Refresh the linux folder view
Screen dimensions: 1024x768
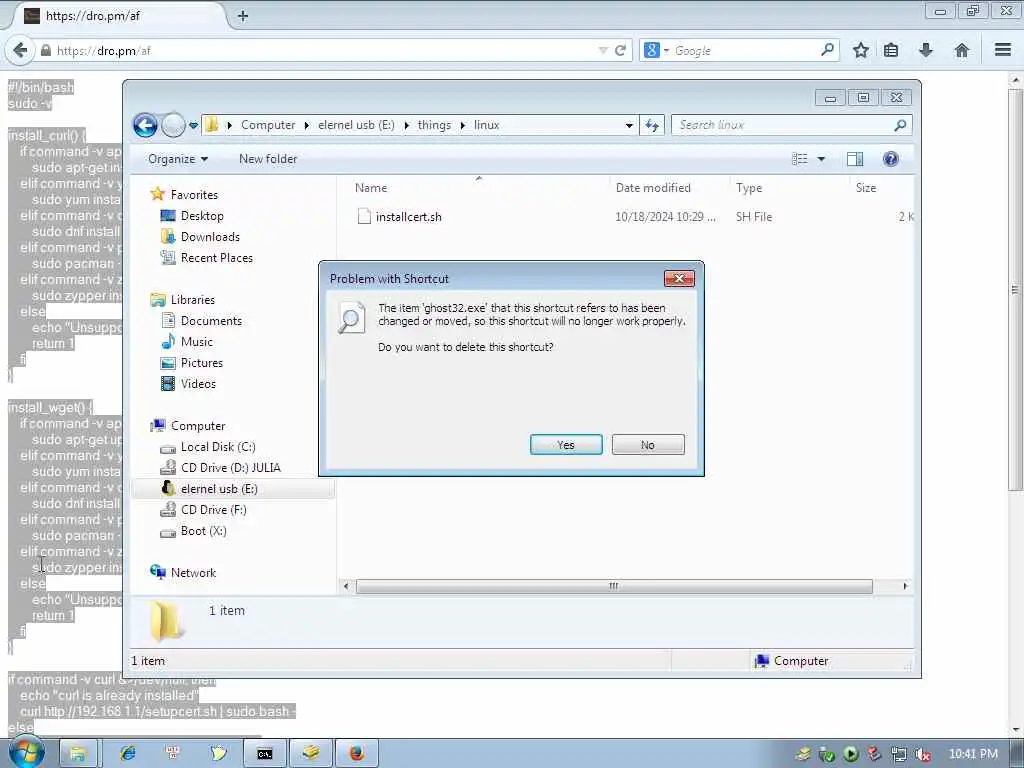(652, 125)
